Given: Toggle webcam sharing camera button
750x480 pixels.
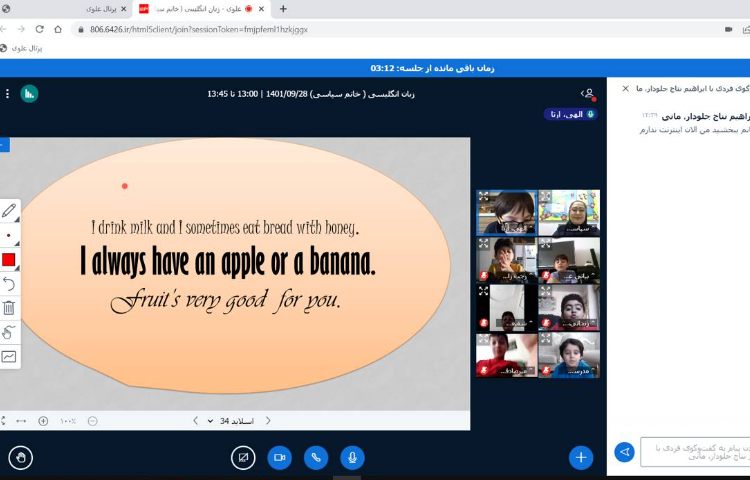Looking at the screenshot, I should (x=280, y=457).
